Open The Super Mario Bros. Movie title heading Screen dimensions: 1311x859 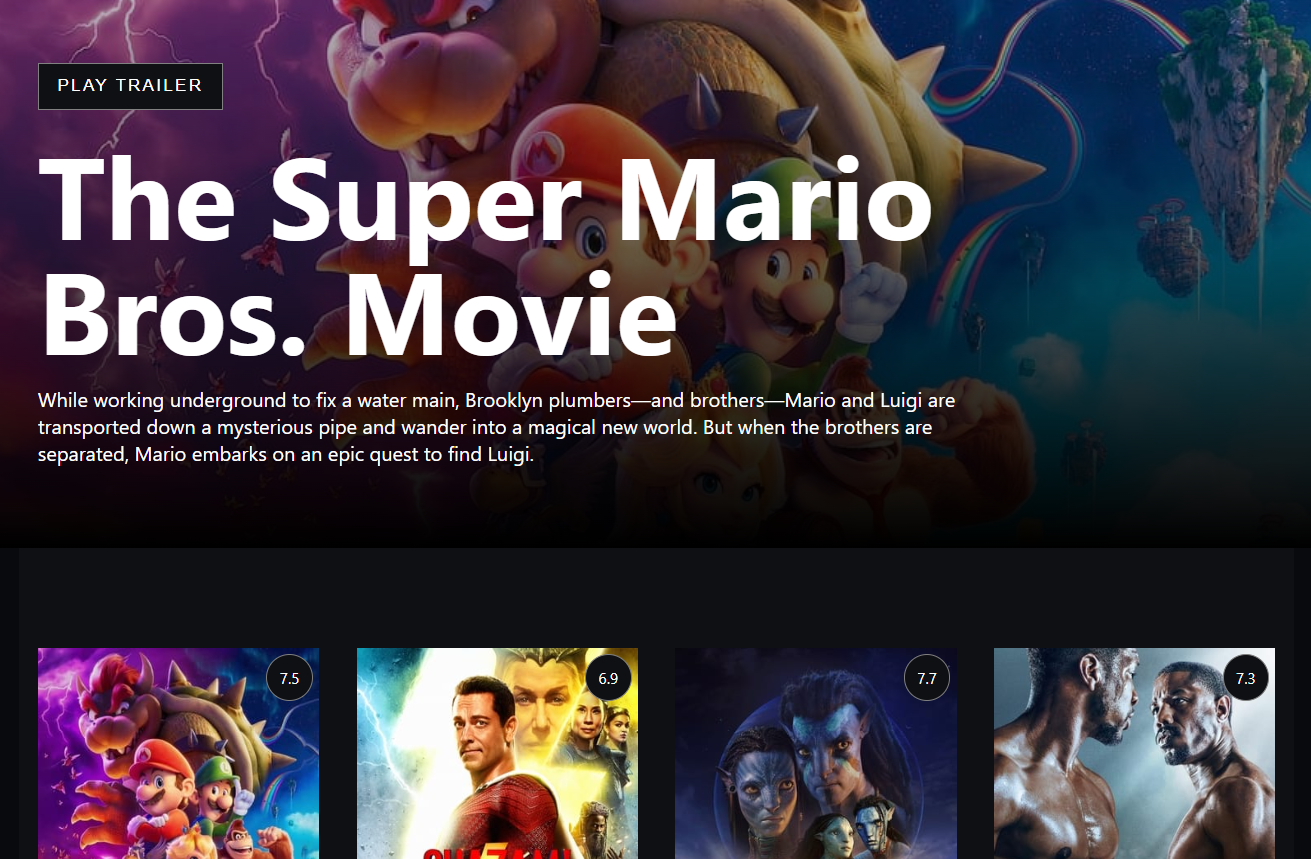pos(486,257)
